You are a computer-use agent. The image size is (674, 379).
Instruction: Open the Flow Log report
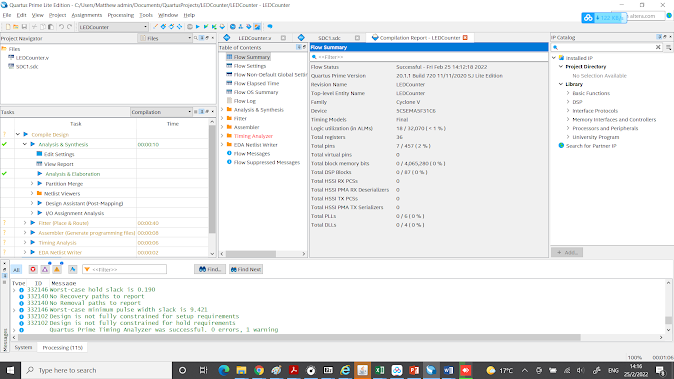tap(245, 101)
